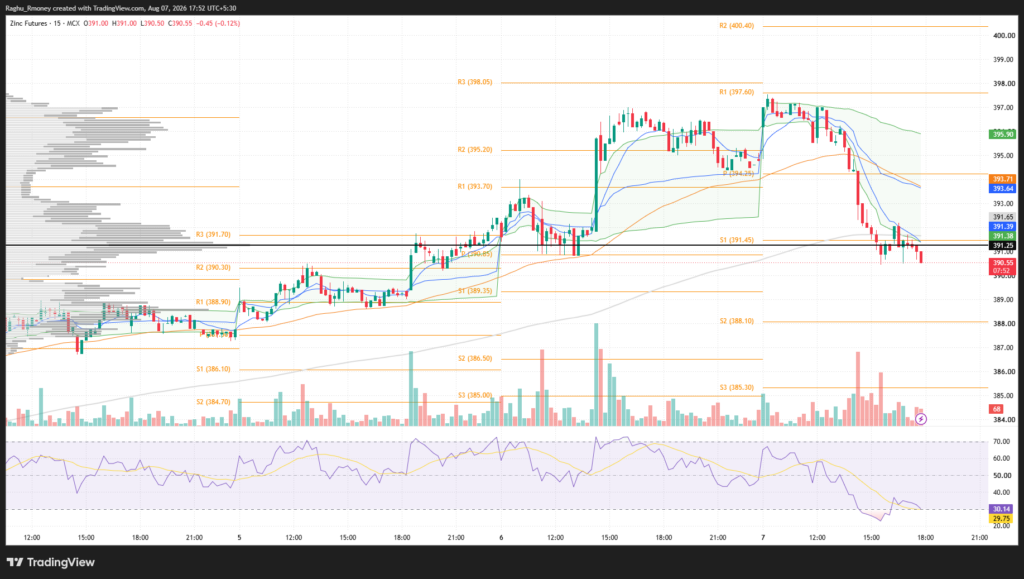Select the O391.00 open value
The width and height of the screenshot is (1024, 579).
tap(97, 23)
